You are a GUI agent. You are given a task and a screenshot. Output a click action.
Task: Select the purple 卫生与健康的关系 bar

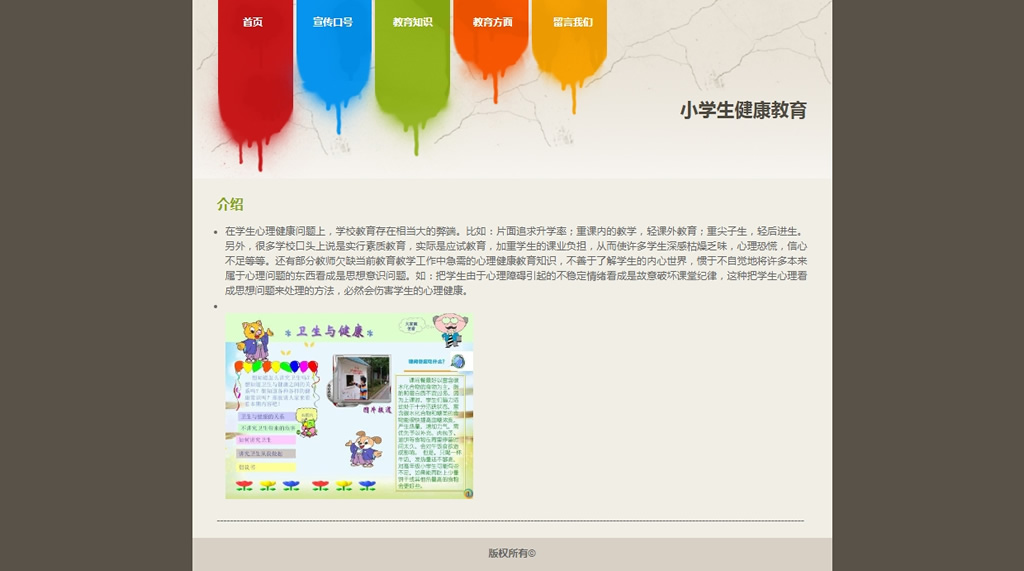click(262, 416)
